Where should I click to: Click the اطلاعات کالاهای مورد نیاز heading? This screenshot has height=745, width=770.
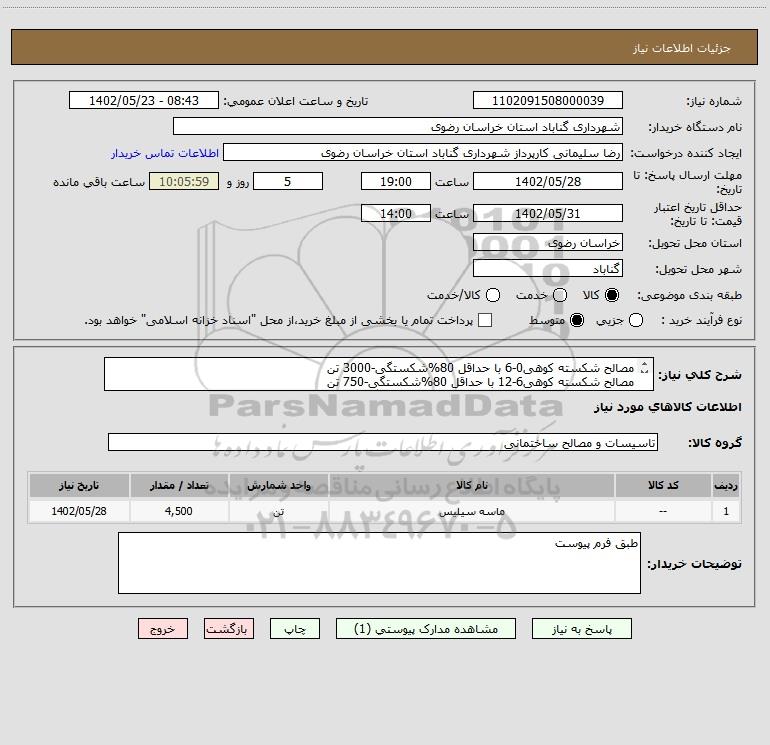[x=667, y=407]
